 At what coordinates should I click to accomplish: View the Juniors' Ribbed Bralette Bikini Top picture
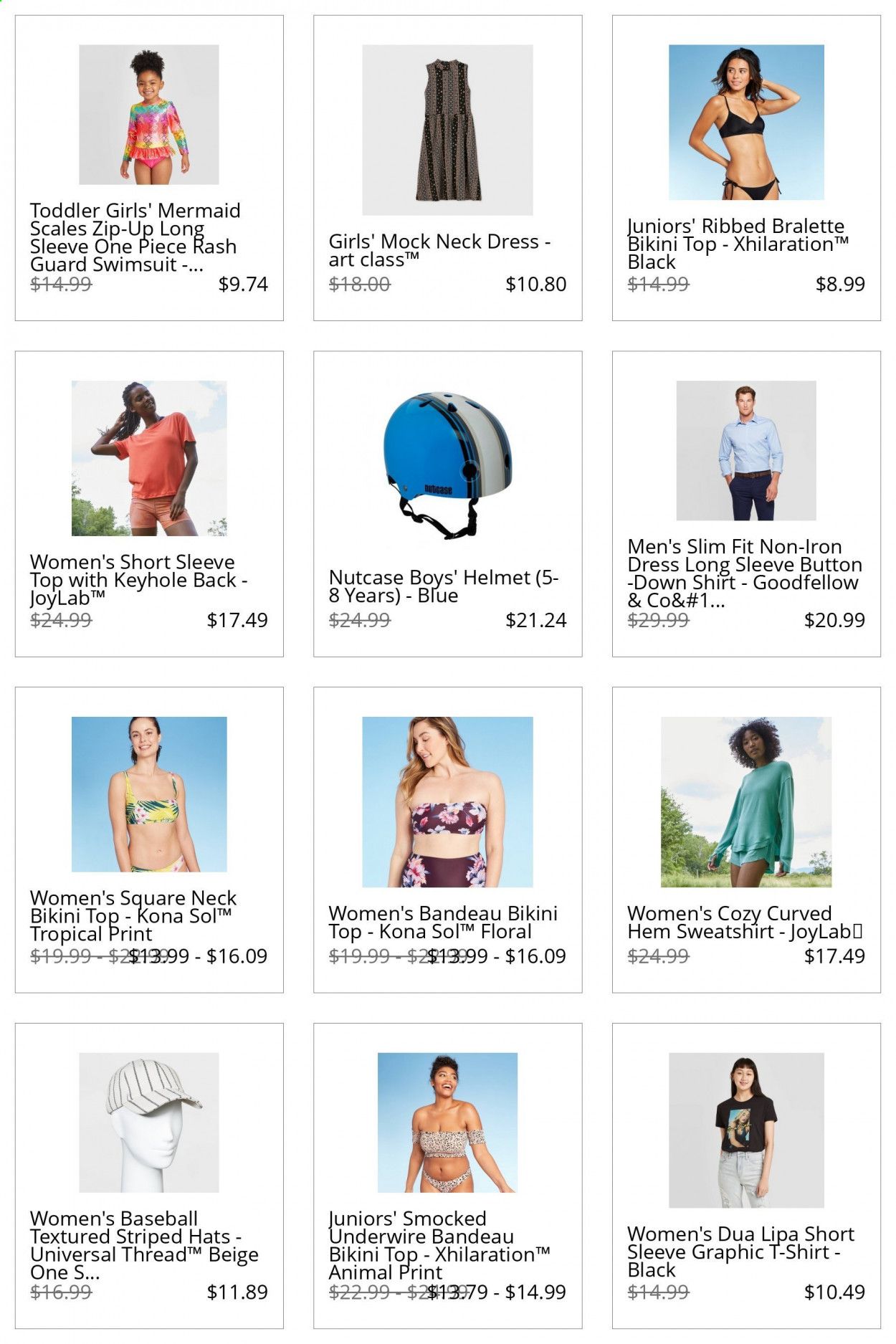click(x=746, y=122)
